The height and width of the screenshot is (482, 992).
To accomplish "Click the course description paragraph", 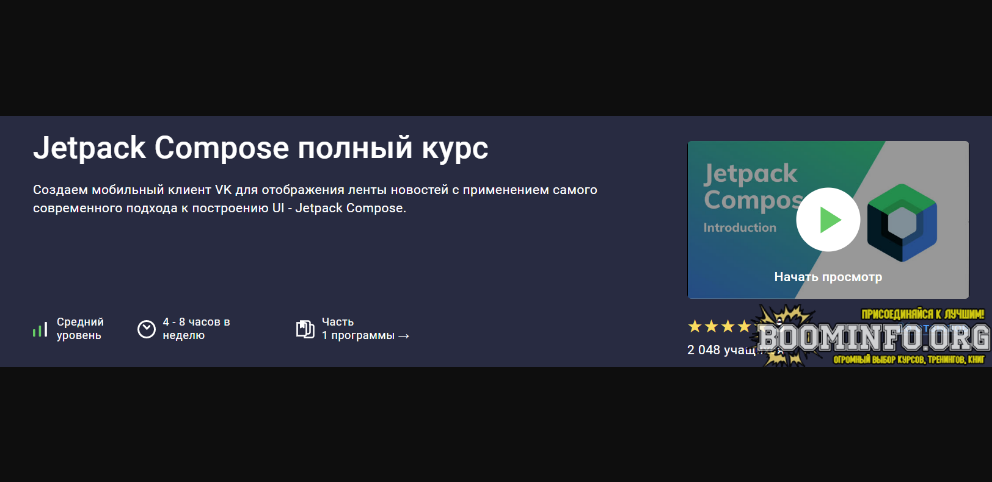I will [315, 199].
